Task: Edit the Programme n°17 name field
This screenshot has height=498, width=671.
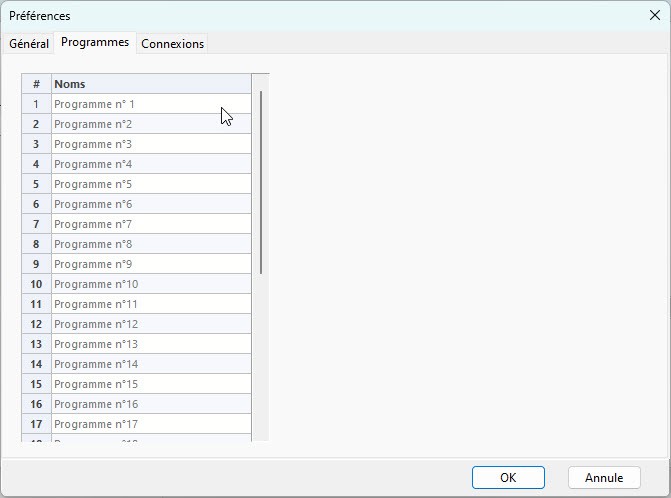Action: 150,424
